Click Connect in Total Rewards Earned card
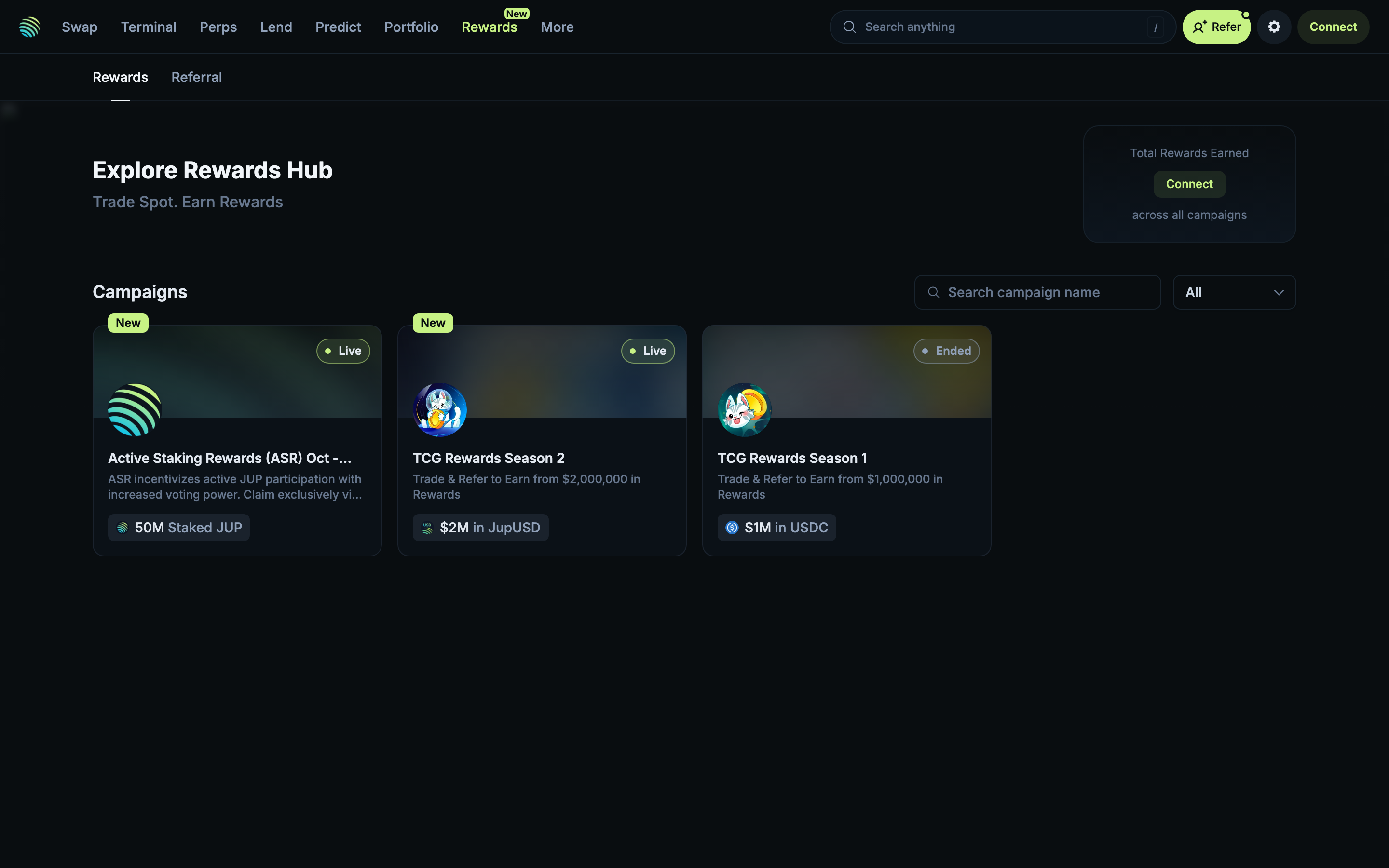 1189,184
